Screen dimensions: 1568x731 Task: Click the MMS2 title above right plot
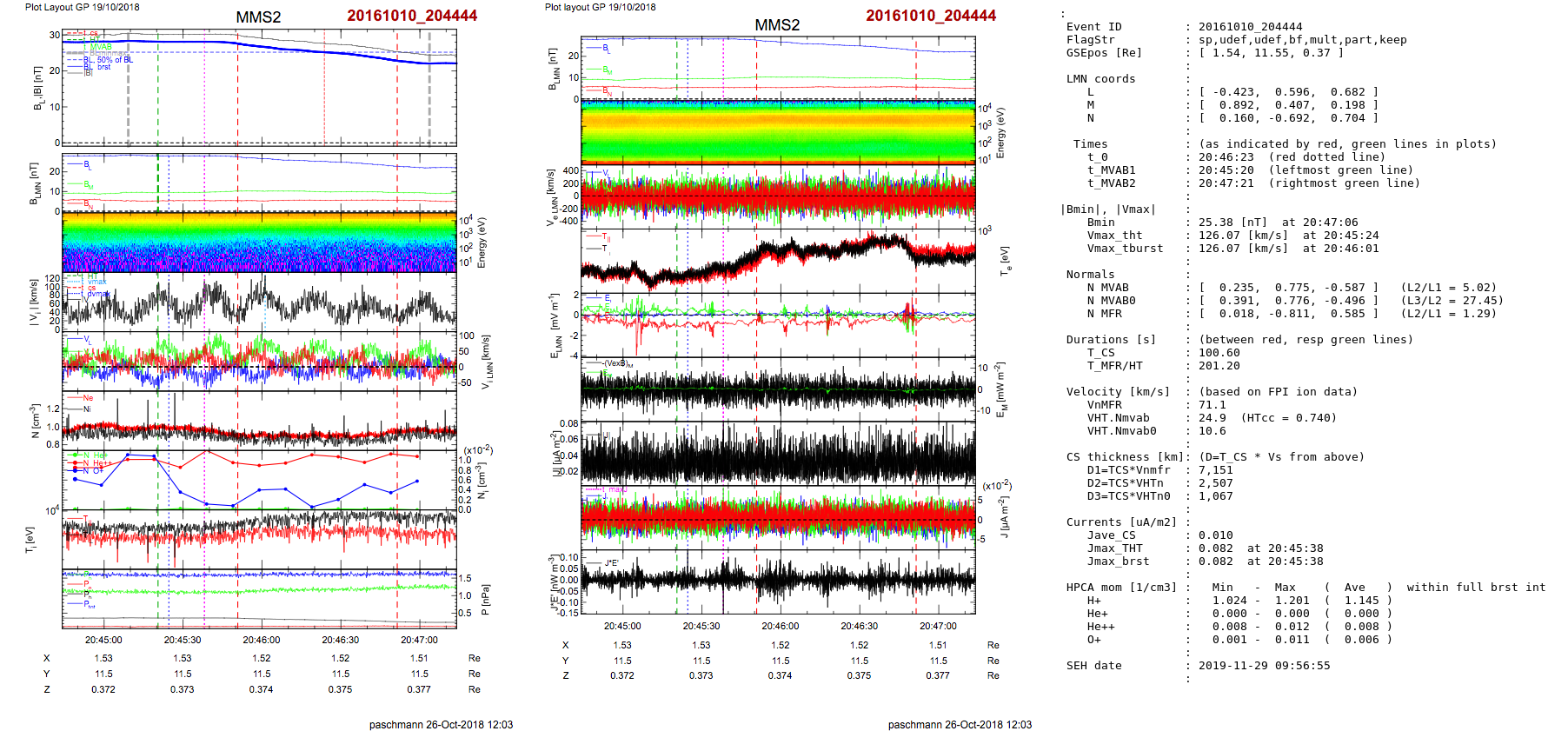click(777, 25)
